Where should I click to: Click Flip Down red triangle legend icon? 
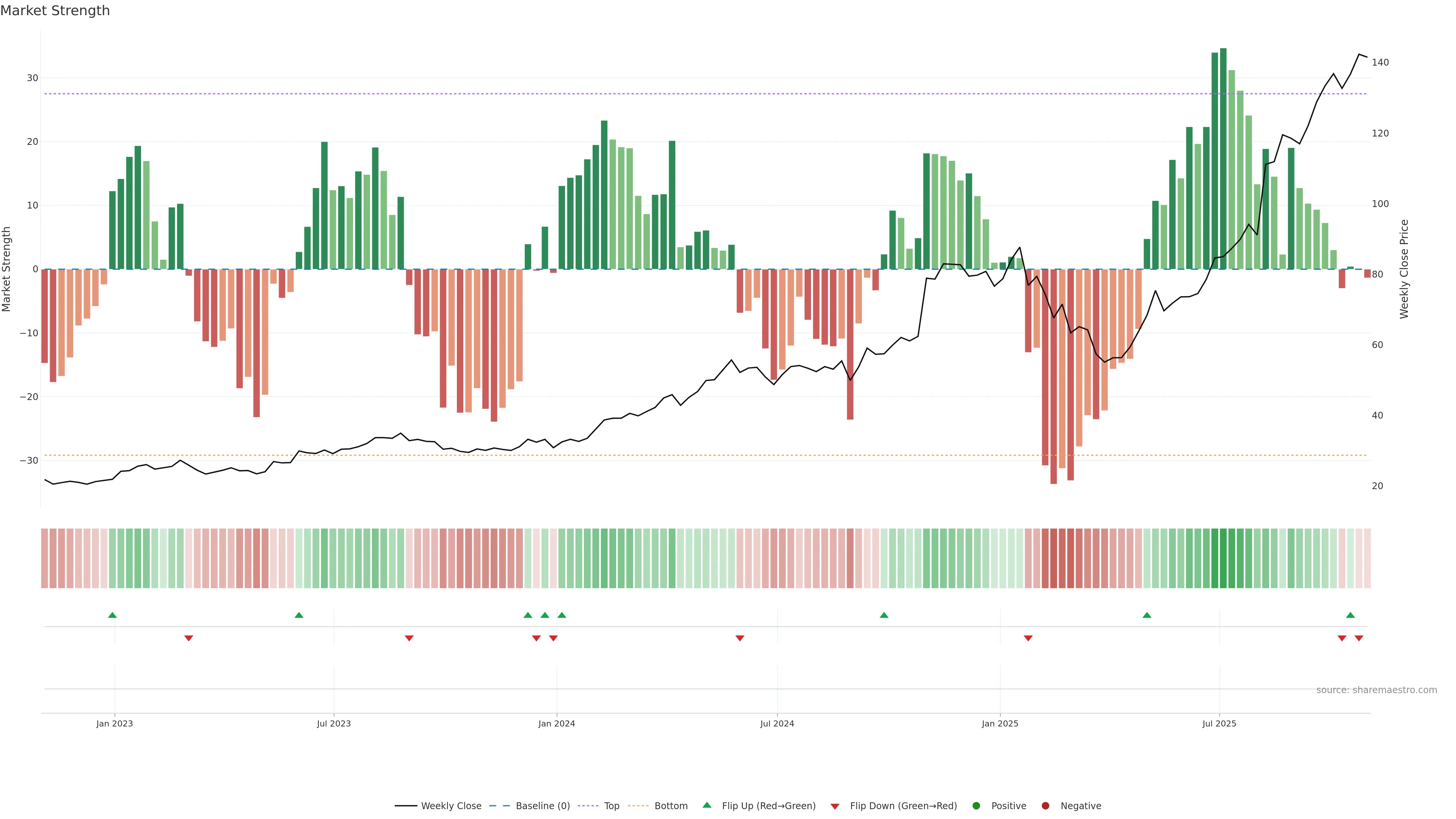point(835,806)
